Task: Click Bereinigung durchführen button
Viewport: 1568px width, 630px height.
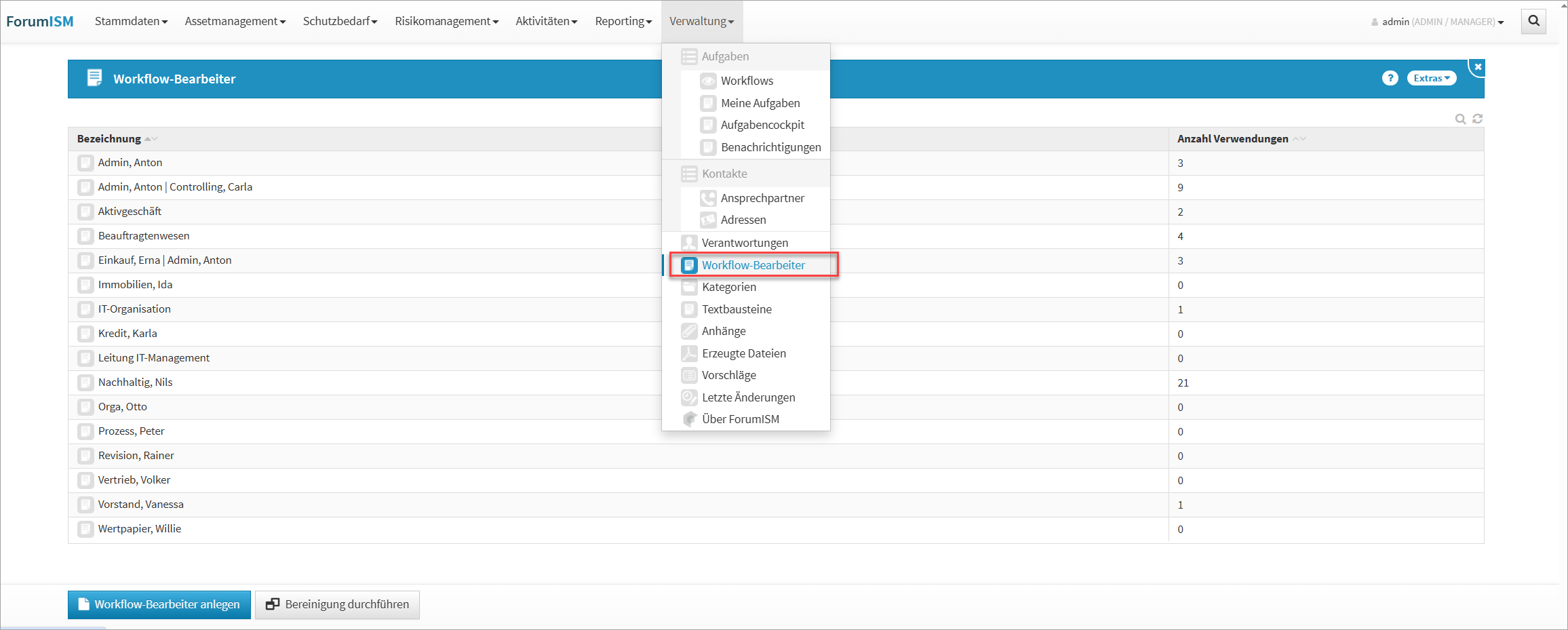Action: tap(337, 604)
